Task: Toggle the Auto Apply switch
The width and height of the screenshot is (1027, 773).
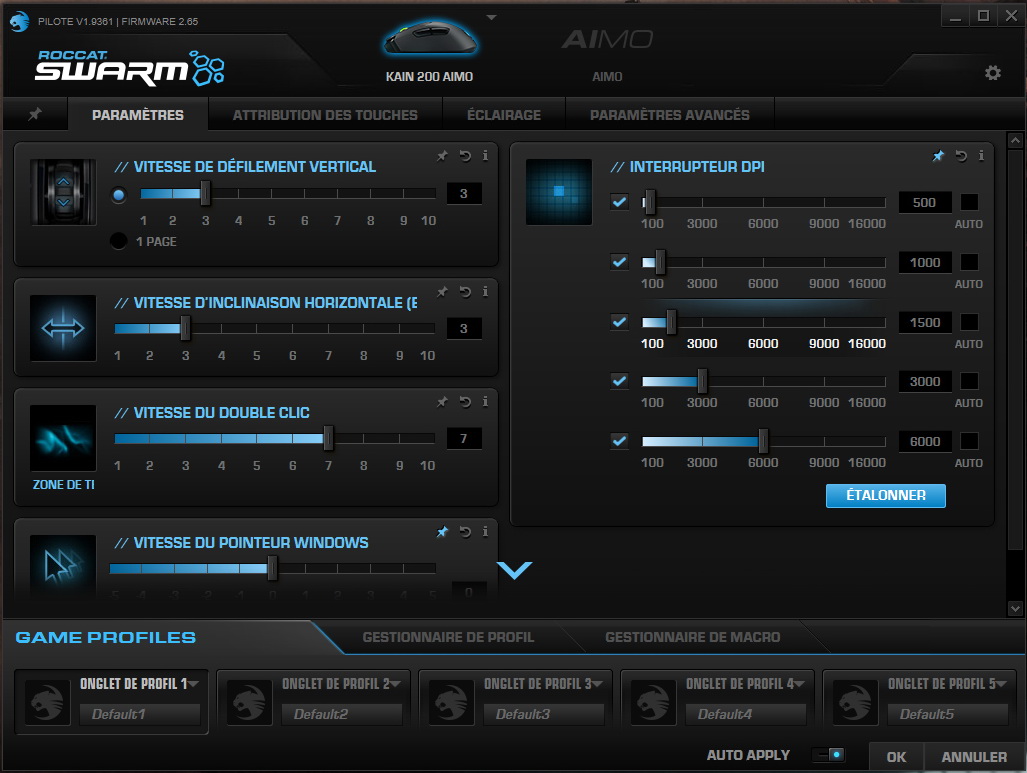Action: (828, 755)
